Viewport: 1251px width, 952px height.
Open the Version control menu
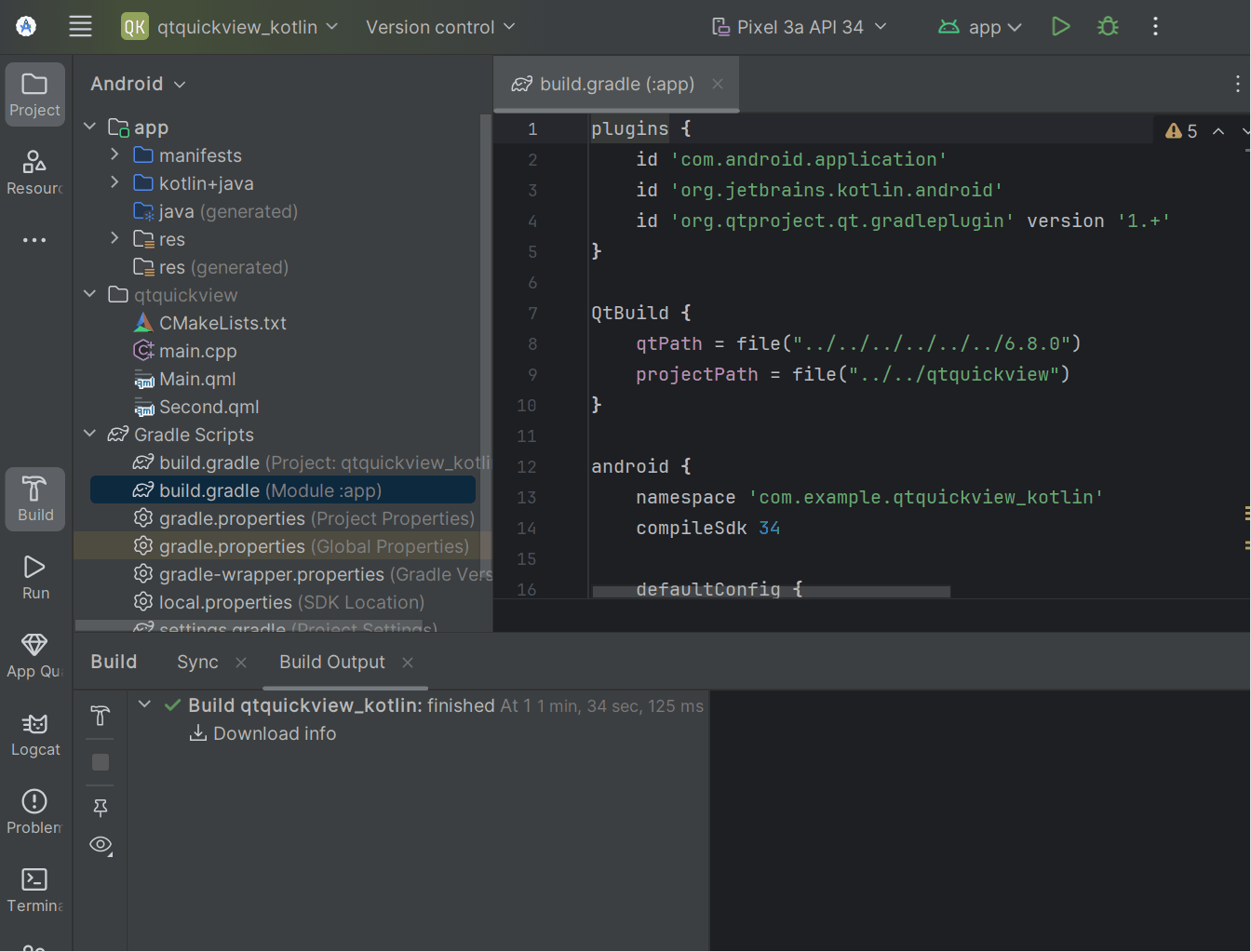point(439,26)
